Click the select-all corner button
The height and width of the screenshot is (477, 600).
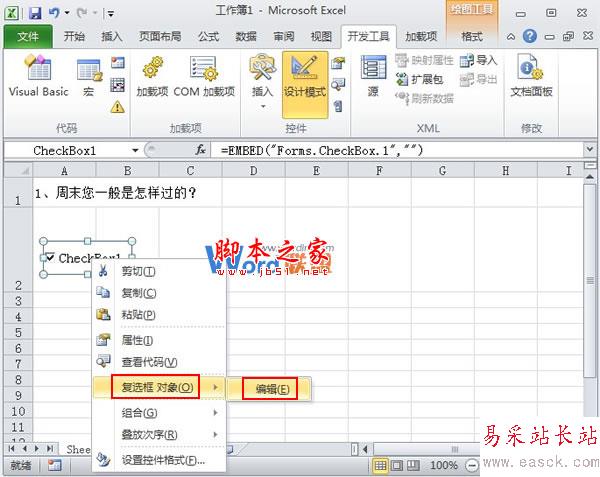(x=18, y=170)
